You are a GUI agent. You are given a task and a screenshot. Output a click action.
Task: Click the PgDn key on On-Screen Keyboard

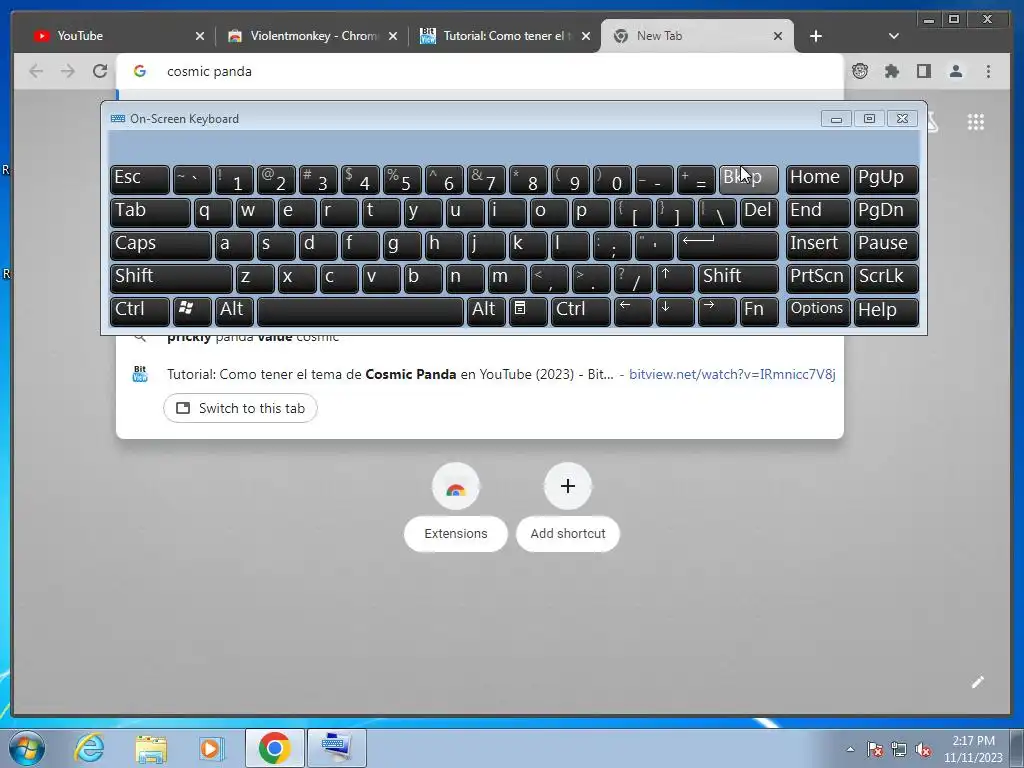pos(886,212)
